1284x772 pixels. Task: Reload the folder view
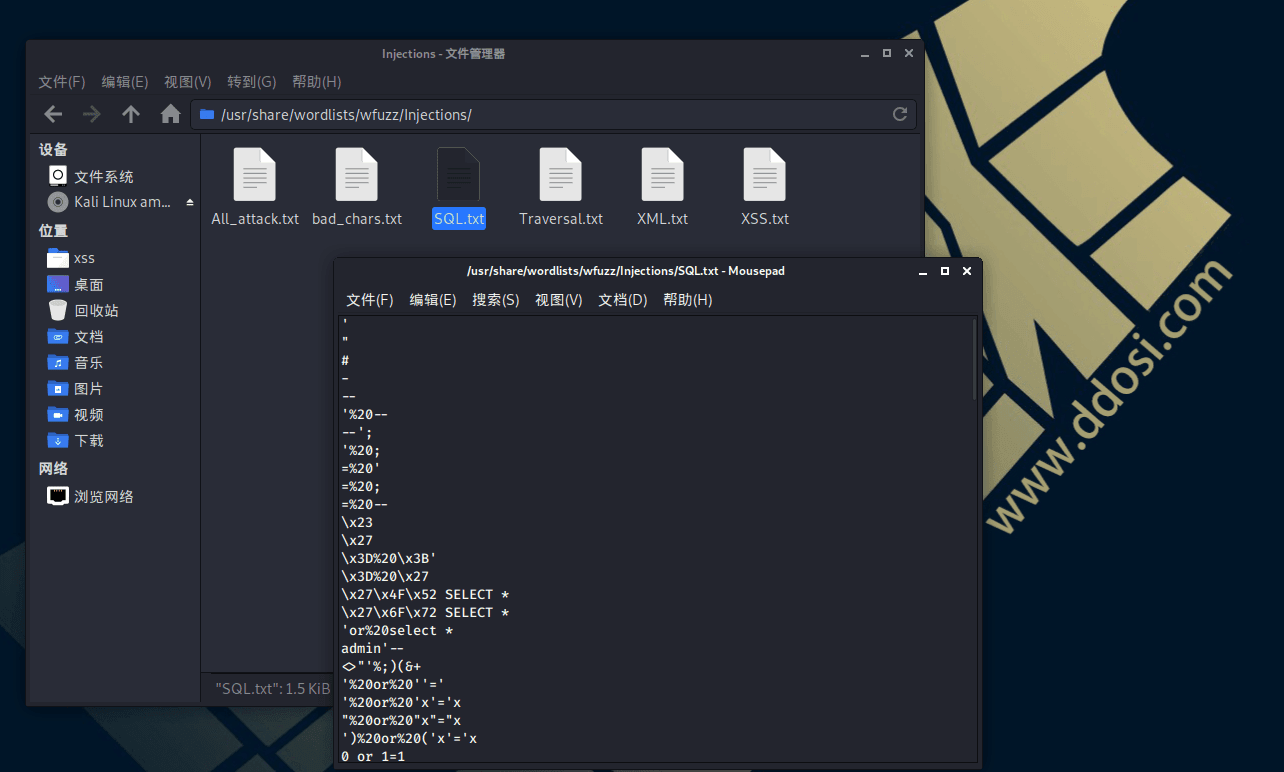click(x=899, y=114)
